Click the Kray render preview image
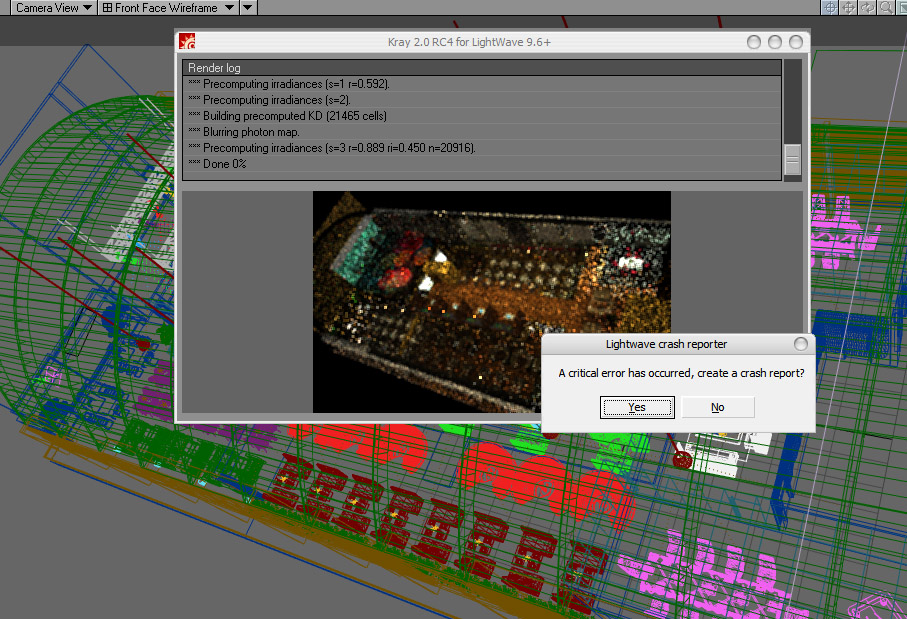The image size is (907, 619). click(x=491, y=301)
